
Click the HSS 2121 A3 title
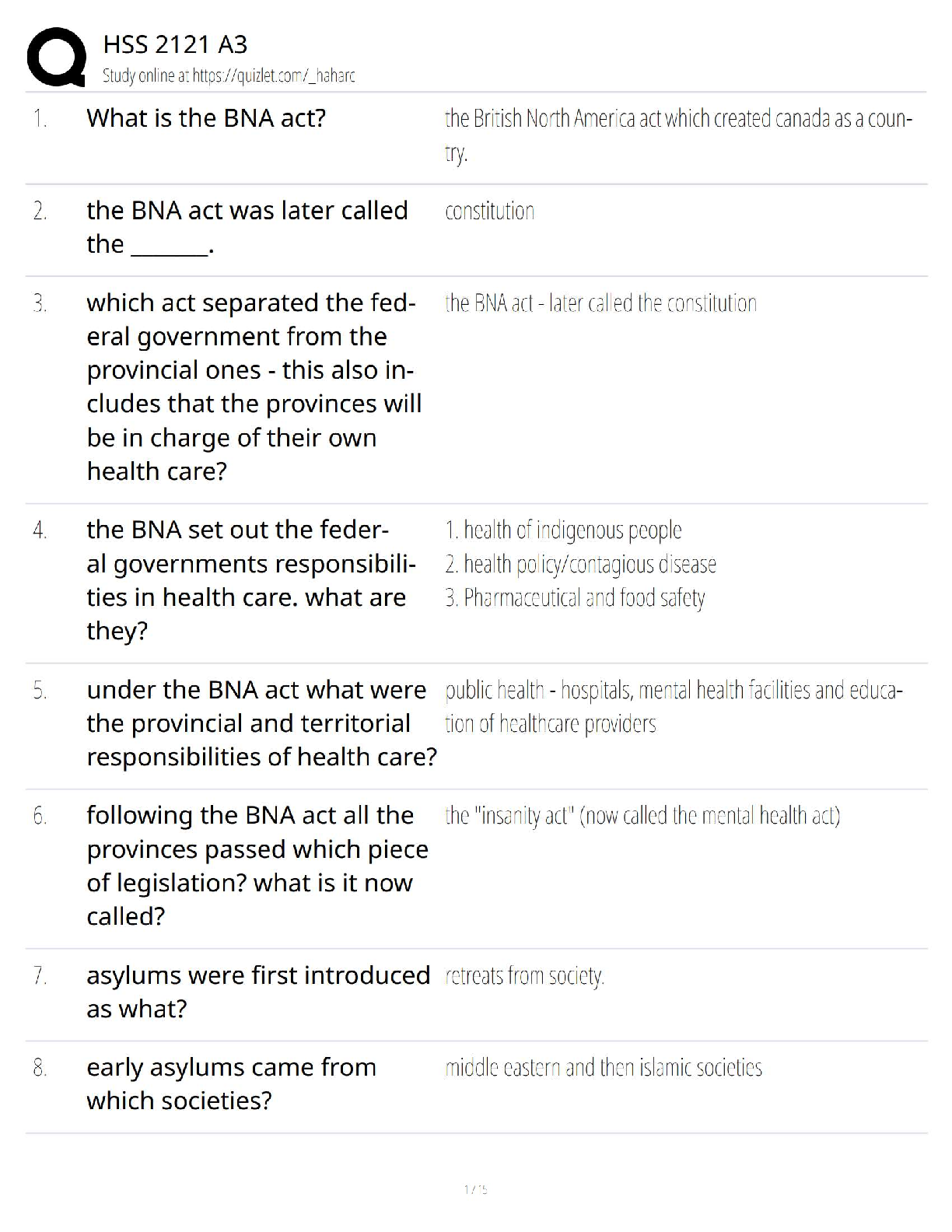(x=175, y=44)
